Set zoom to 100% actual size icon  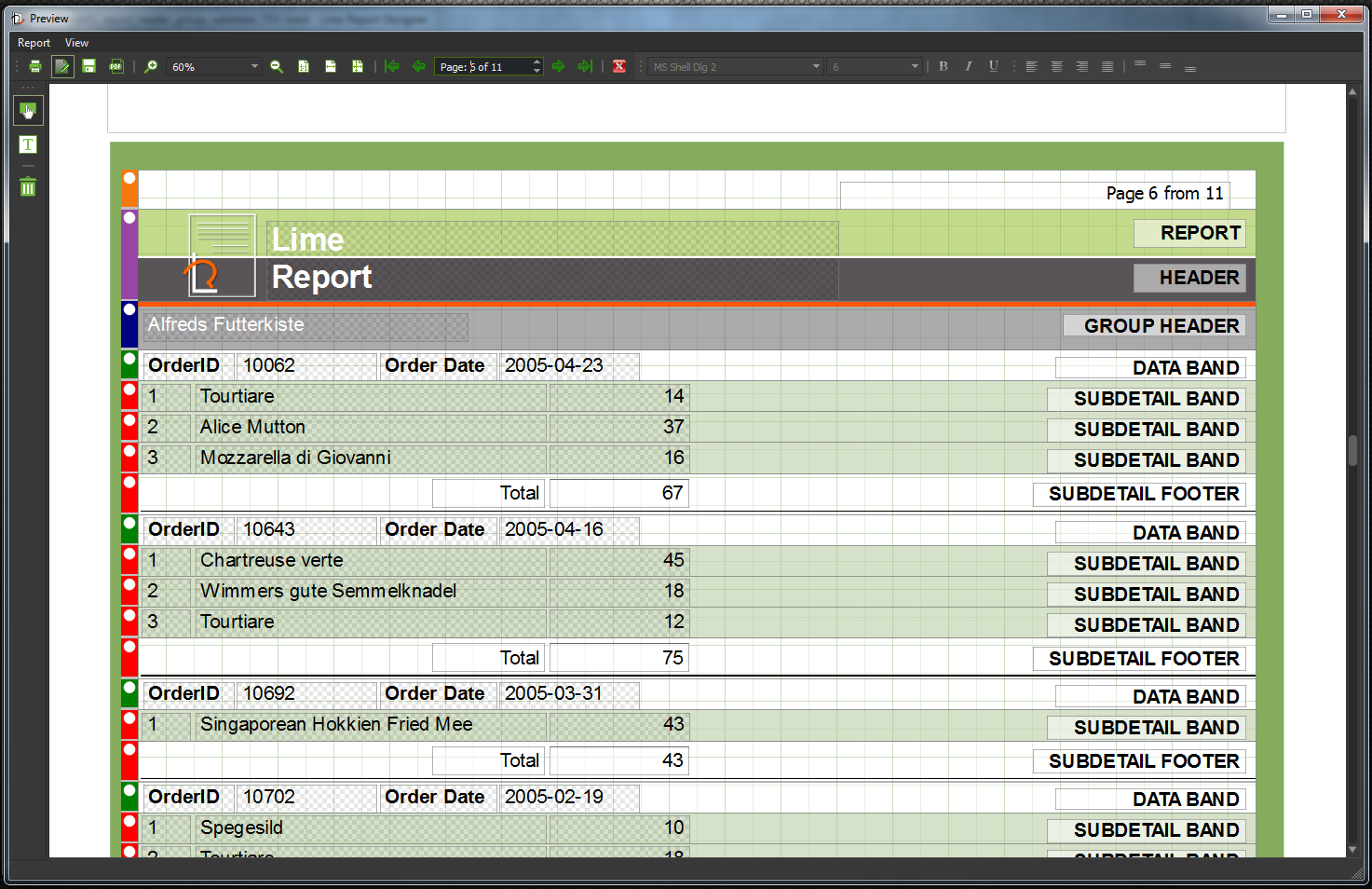tap(304, 66)
